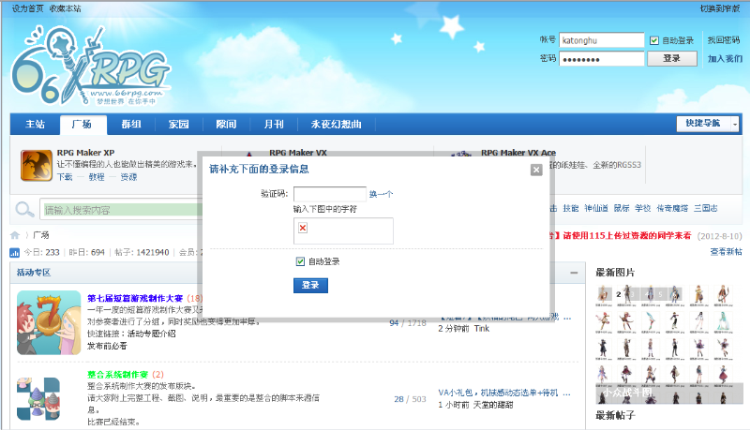Click the 66RPG site logo

pos(91,66)
